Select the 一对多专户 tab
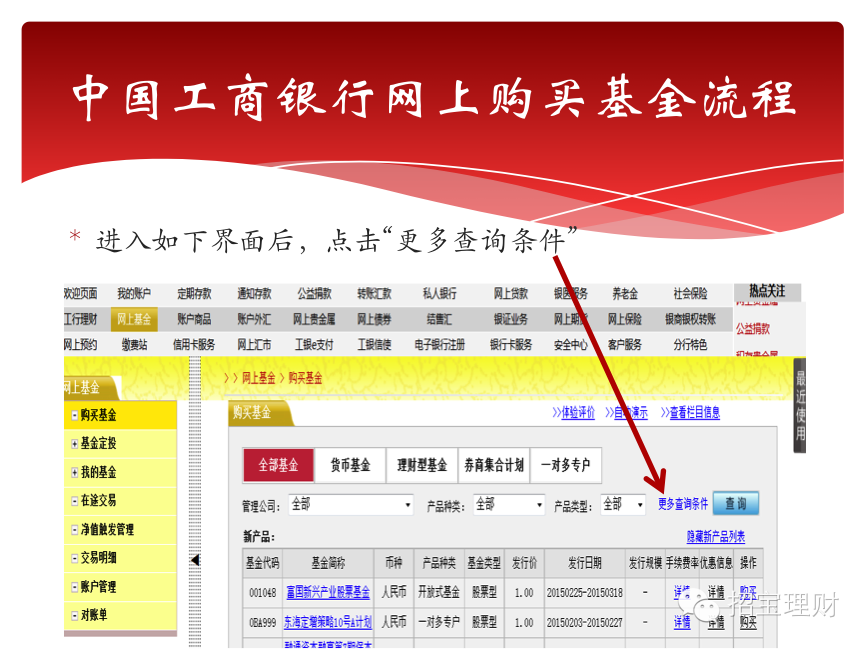 [565, 465]
